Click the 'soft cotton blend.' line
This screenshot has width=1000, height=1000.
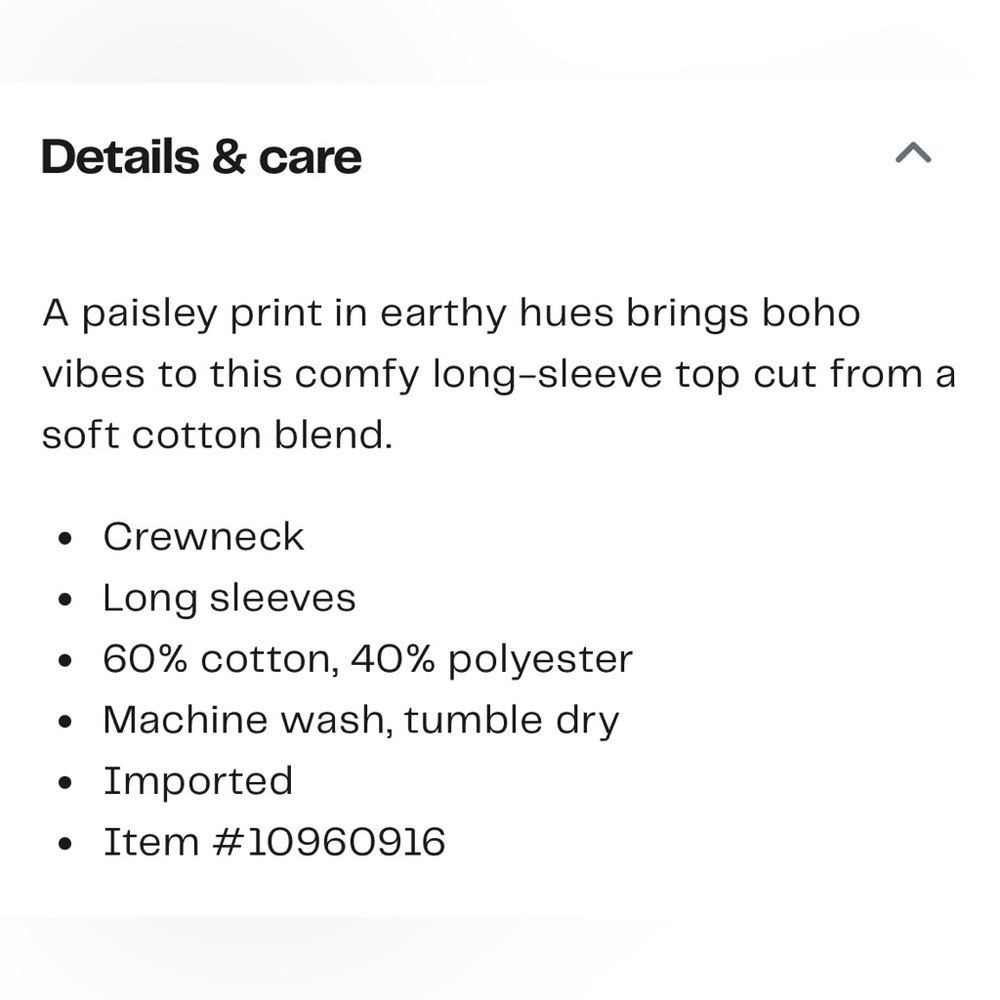click(217, 435)
